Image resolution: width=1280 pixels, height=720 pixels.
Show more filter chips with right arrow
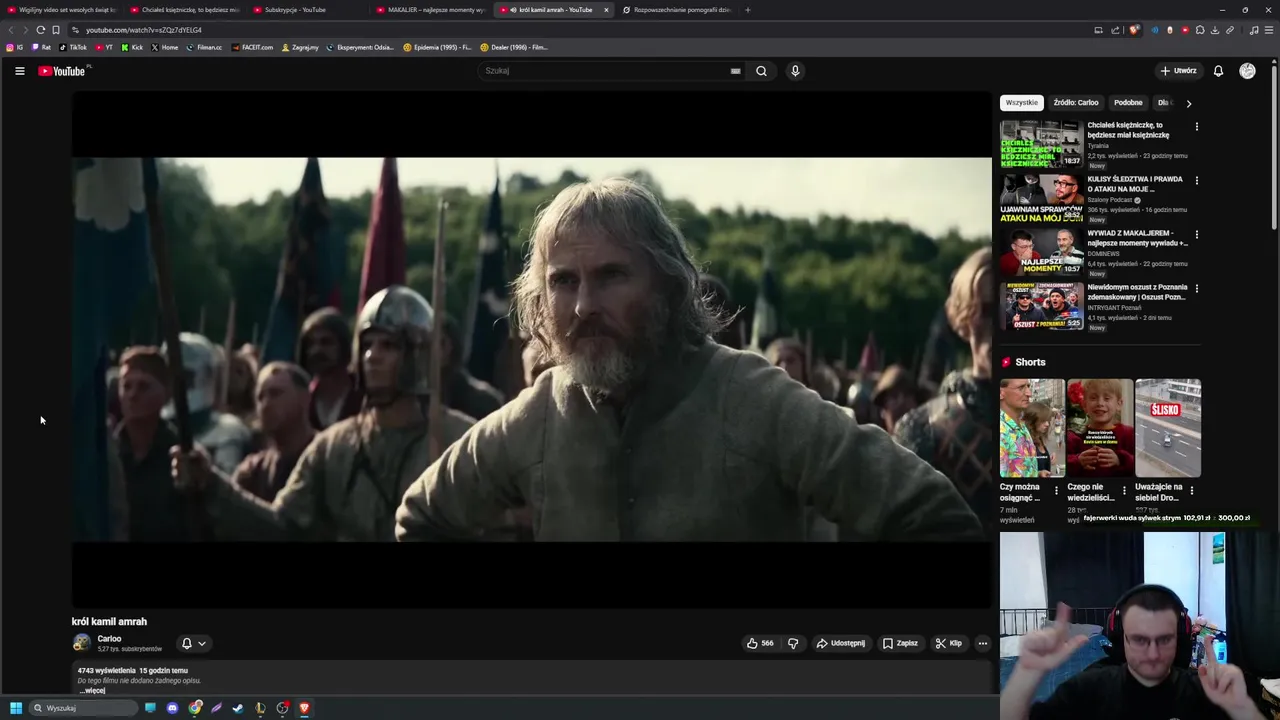pos(1188,103)
